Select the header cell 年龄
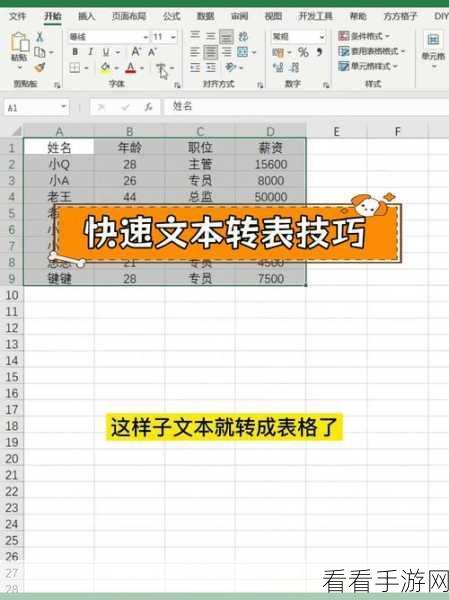The height and width of the screenshot is (600, 449). pyautogui.click(x=130, y=148)
